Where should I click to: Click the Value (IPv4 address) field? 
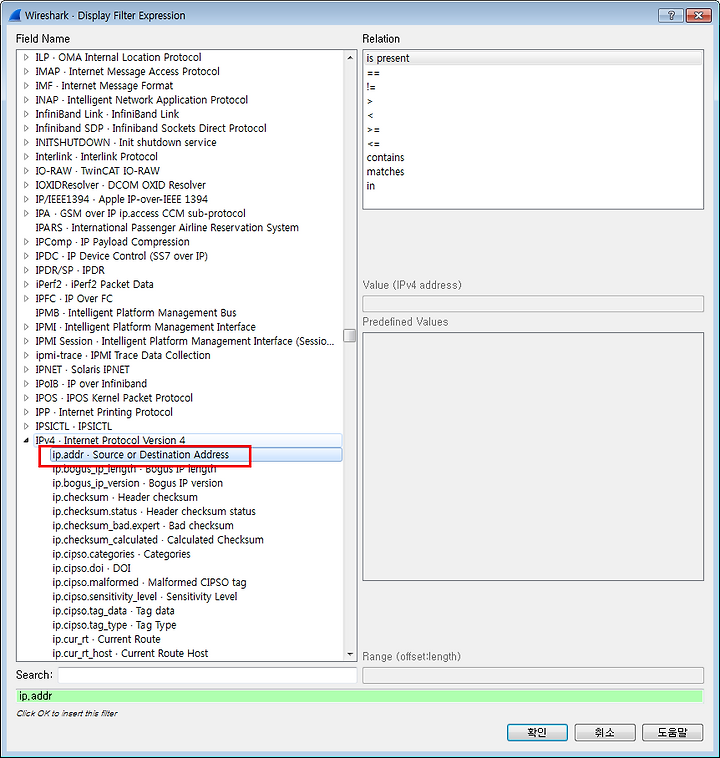pyautogui.click(x=533, y=304)
